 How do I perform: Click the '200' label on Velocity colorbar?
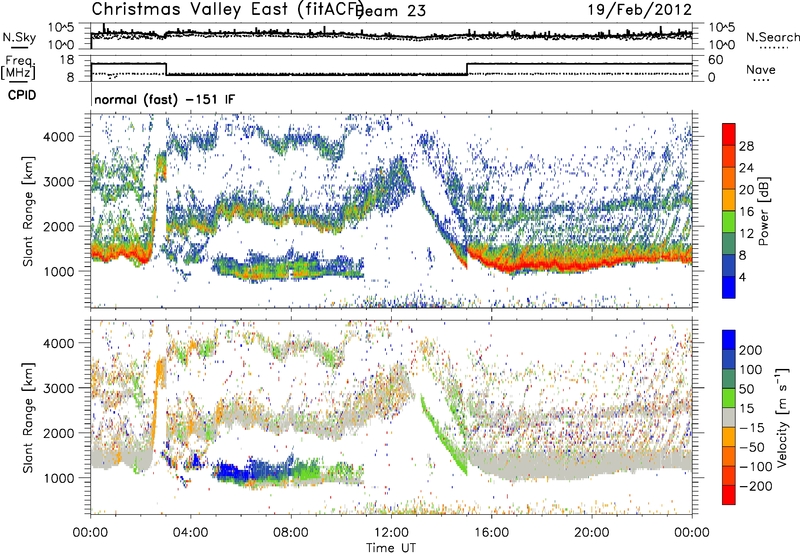pyautogui.click(x=751, y=350)
